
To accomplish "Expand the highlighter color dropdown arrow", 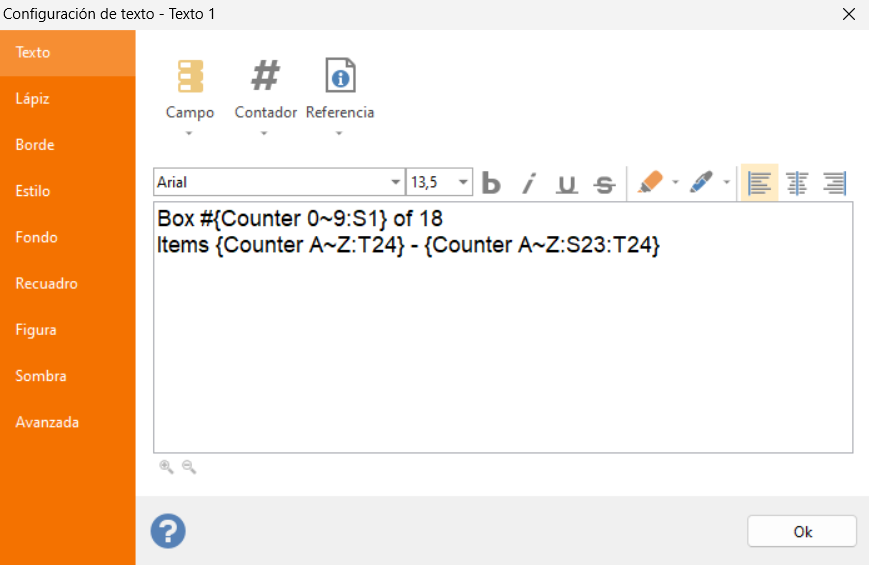I will point(675,182).
